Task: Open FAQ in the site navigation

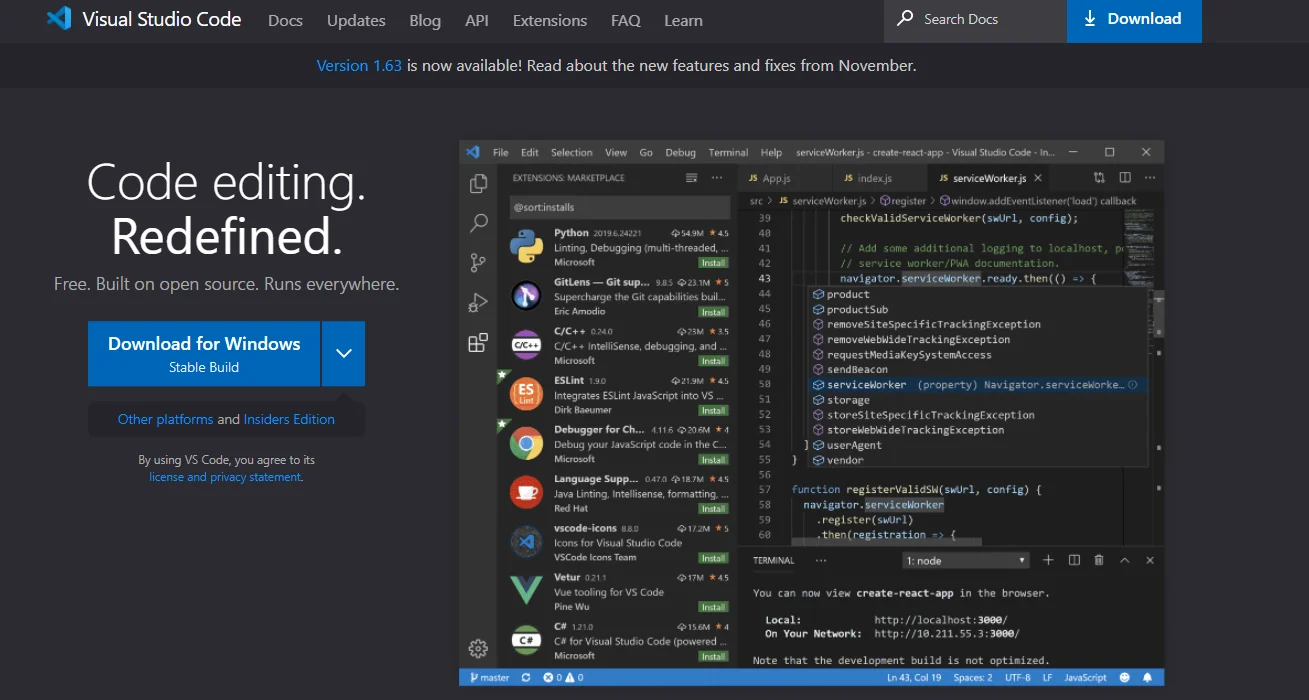Action: point(626,20)
